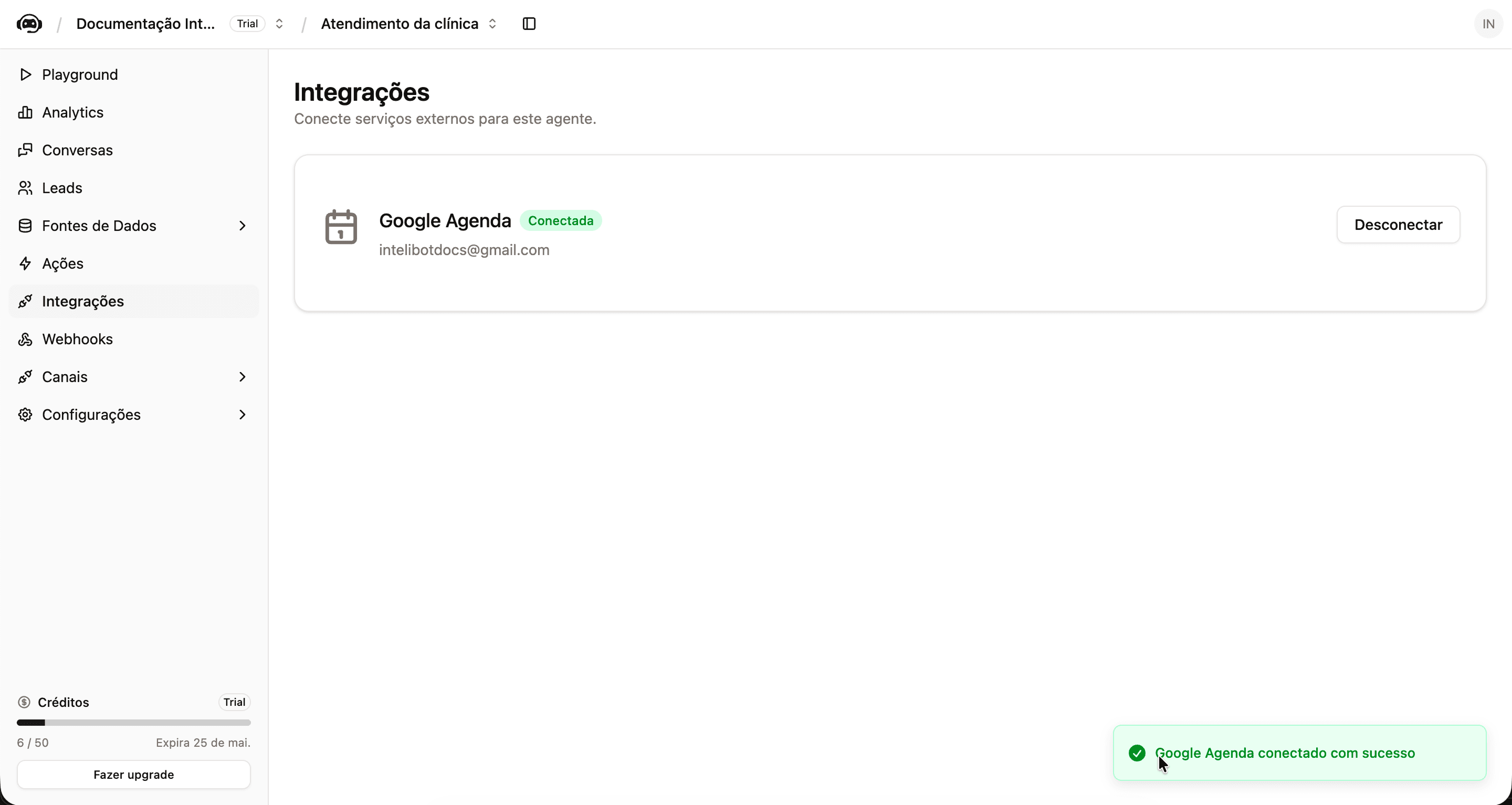Toggle the sidebar panel icon
Screen dimensions: 1512x805
click(x=529, y=24)
